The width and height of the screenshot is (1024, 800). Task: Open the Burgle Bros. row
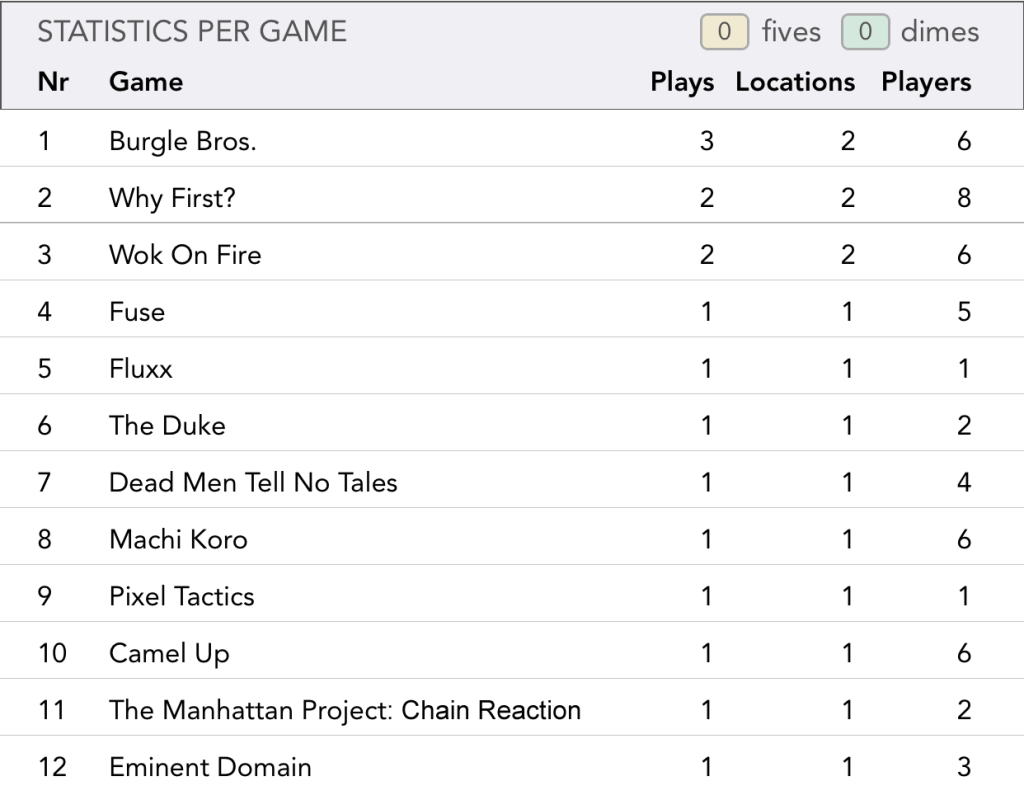click(x=183, y=141)
